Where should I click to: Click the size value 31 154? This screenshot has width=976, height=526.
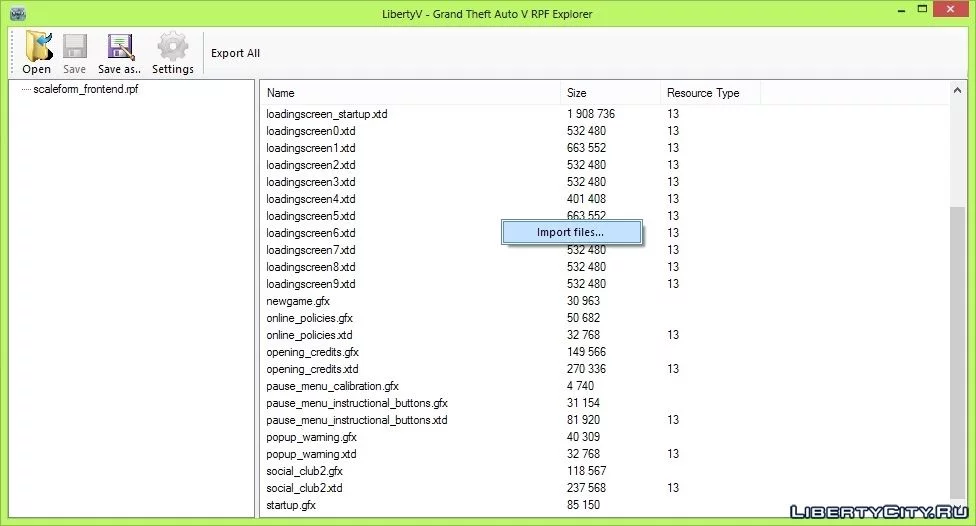pos(583,403)
